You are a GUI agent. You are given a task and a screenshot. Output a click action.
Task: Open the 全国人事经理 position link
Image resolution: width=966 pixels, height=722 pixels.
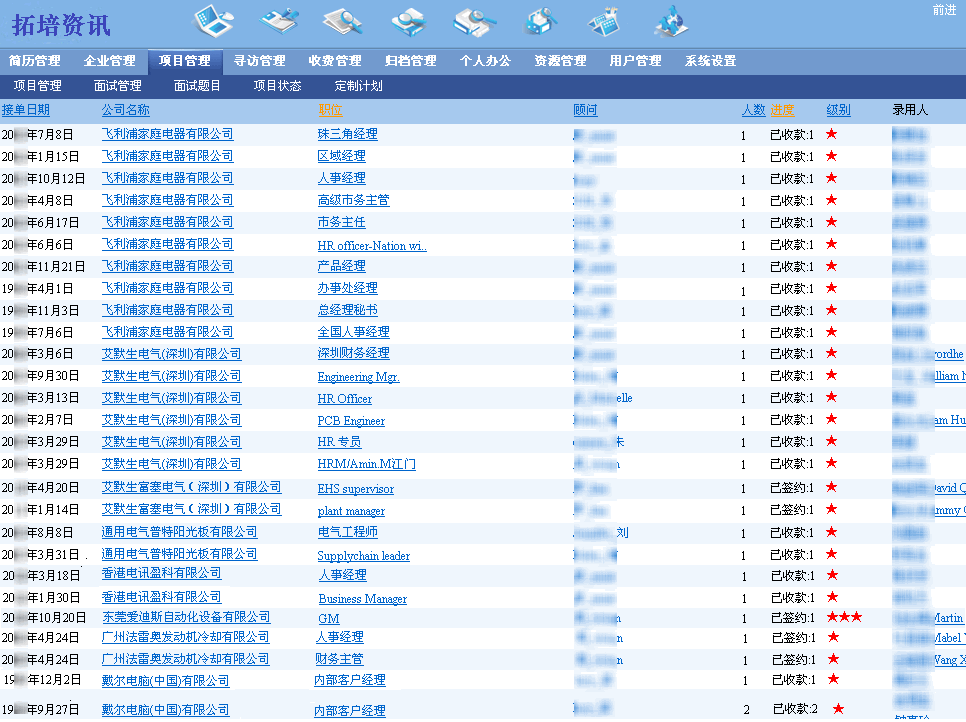click(x=354, y=331)
